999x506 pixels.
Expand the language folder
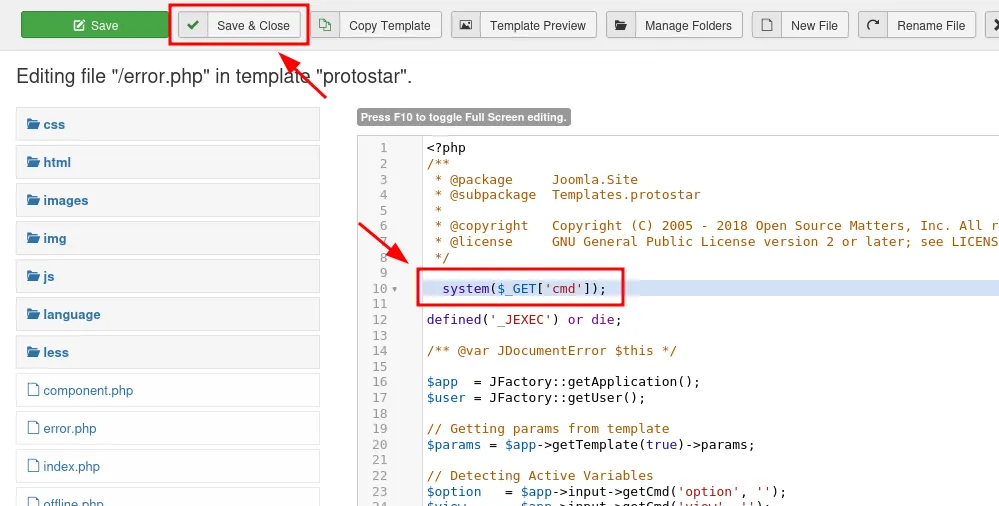pos(168,314)
